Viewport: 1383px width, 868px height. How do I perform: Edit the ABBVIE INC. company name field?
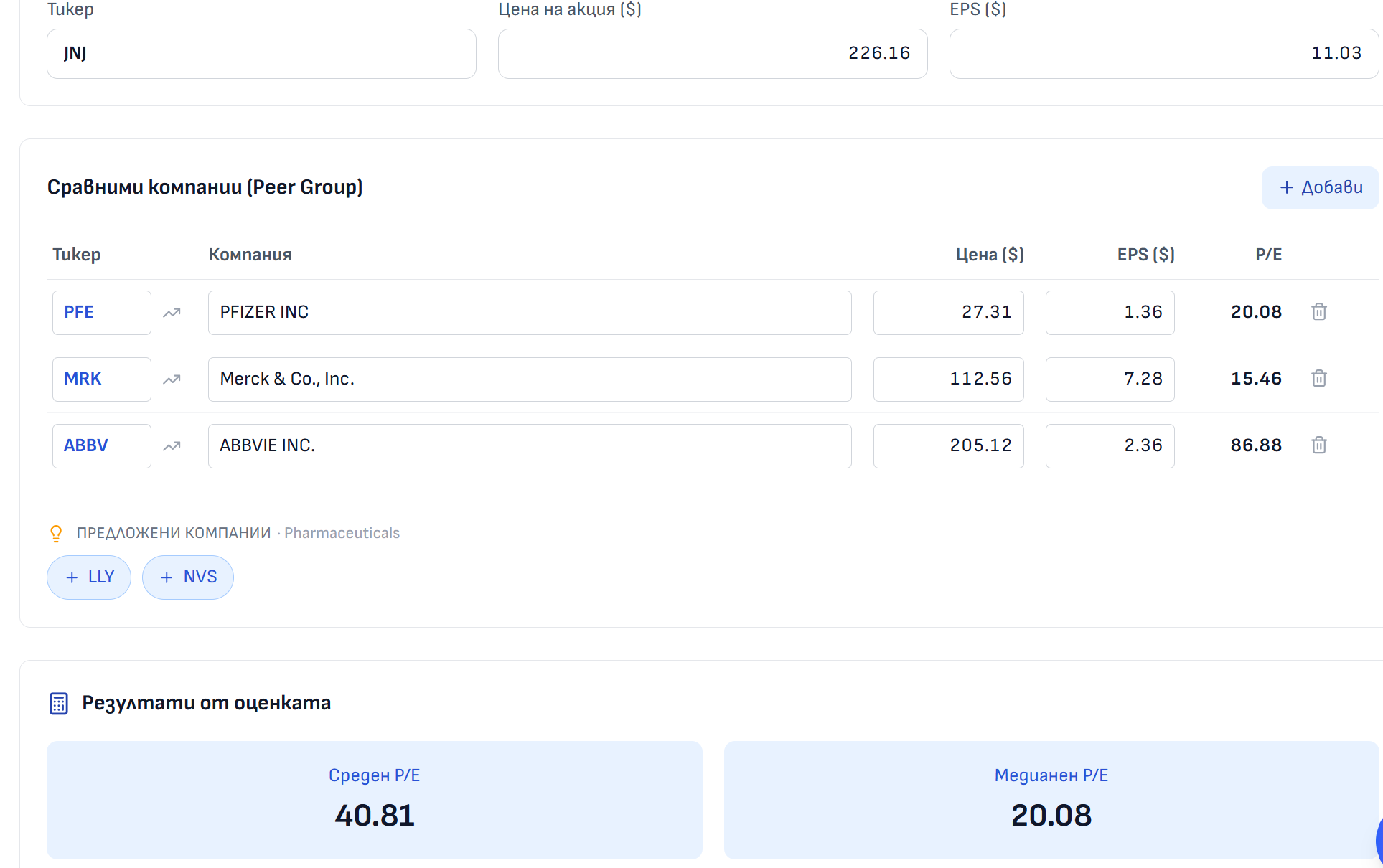(530, 446)
